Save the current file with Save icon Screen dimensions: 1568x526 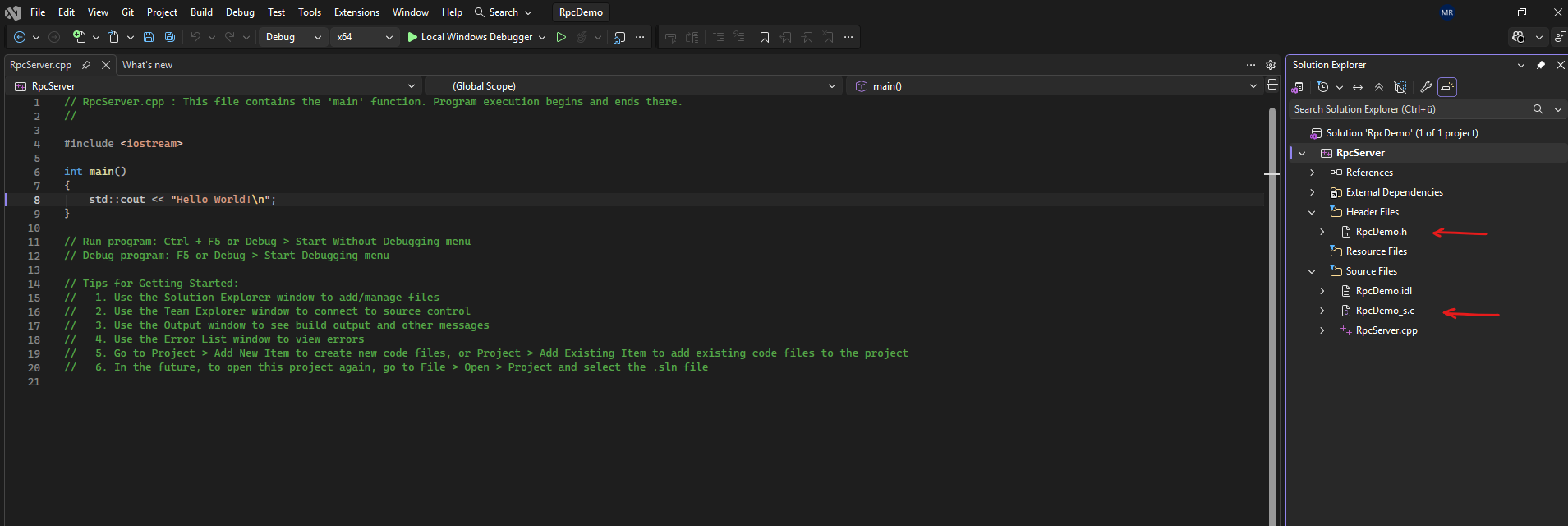pos(149,37)
